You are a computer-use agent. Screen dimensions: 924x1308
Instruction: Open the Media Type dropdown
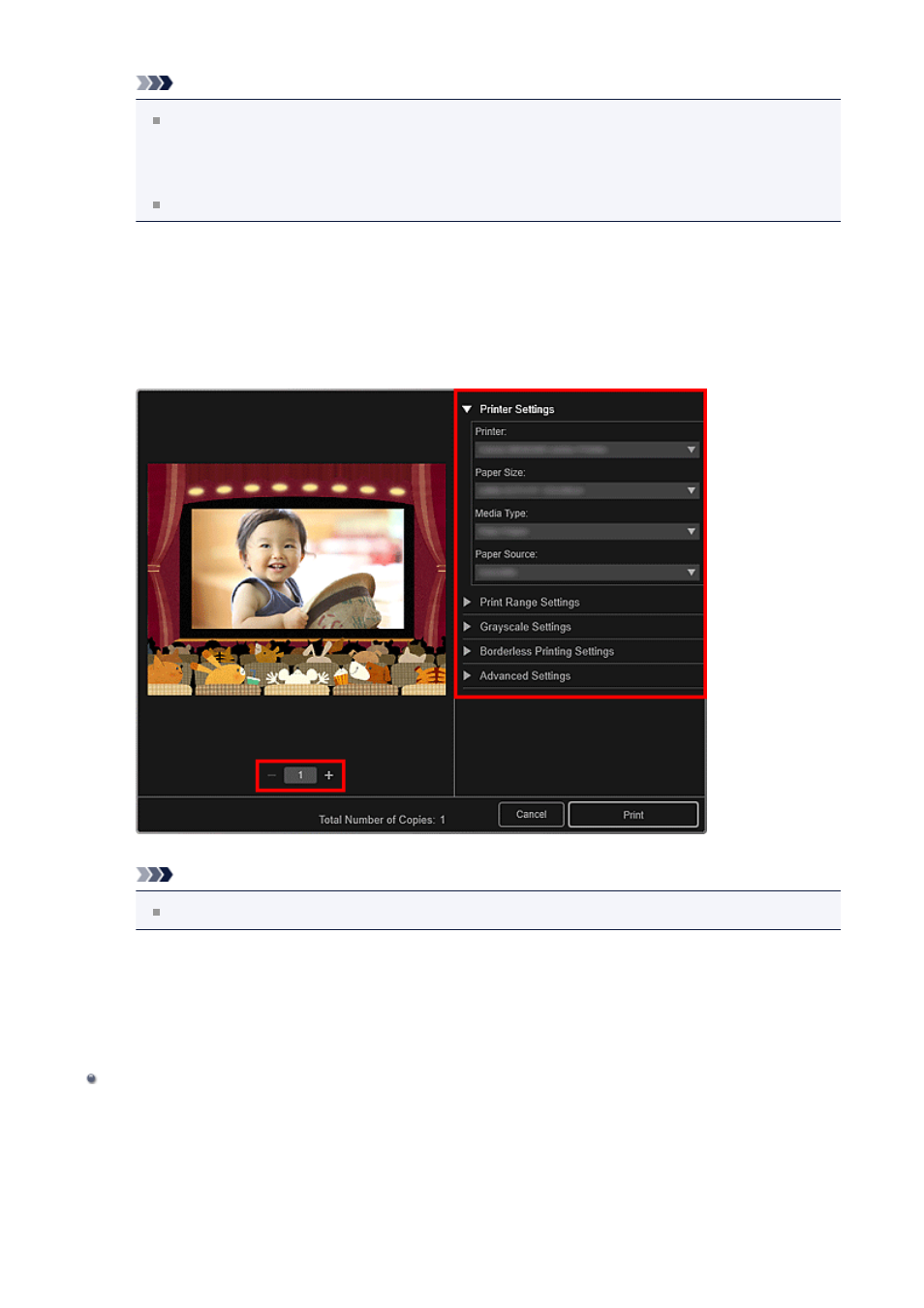[587, 532]
